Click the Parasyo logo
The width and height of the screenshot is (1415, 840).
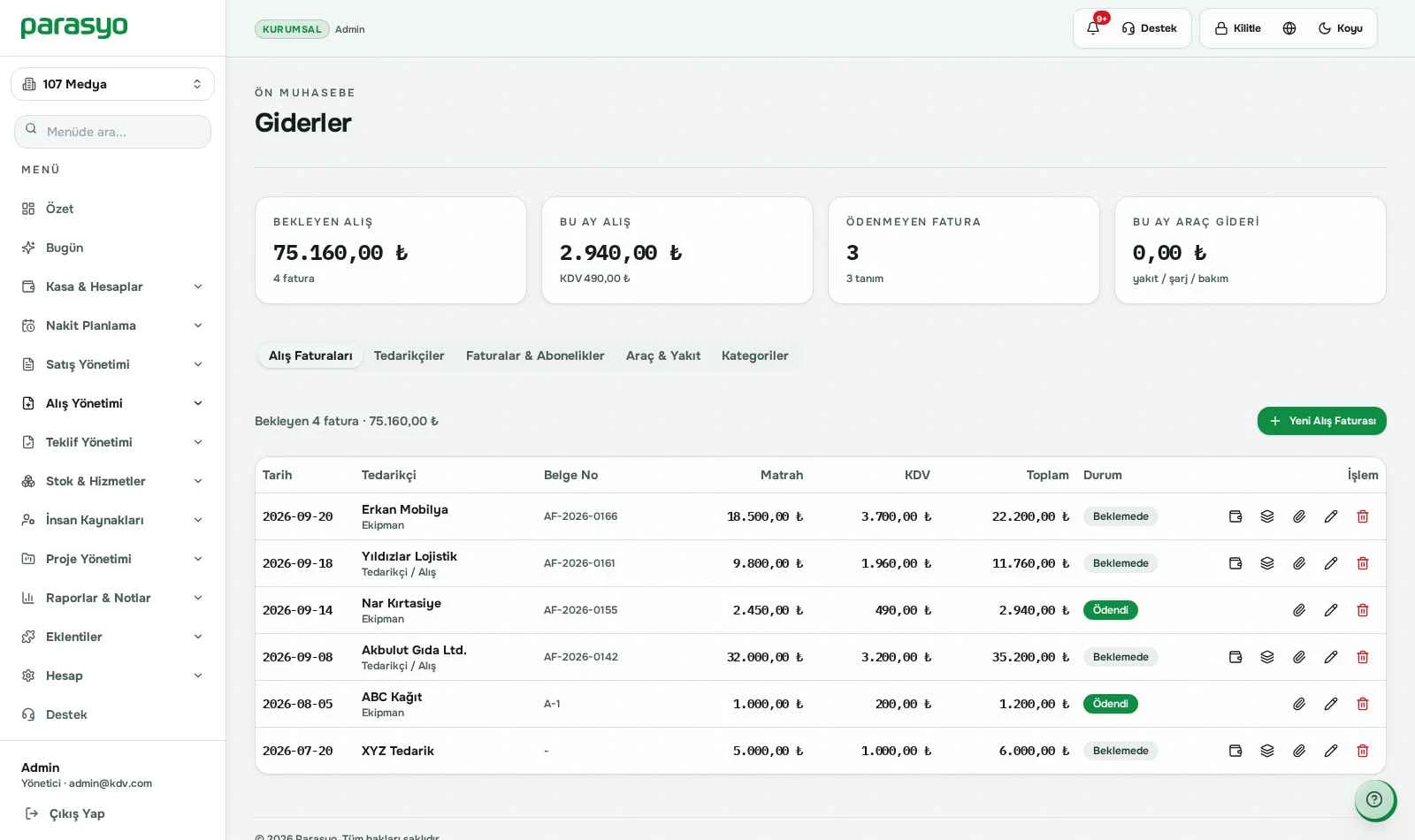tap(74, 27)
